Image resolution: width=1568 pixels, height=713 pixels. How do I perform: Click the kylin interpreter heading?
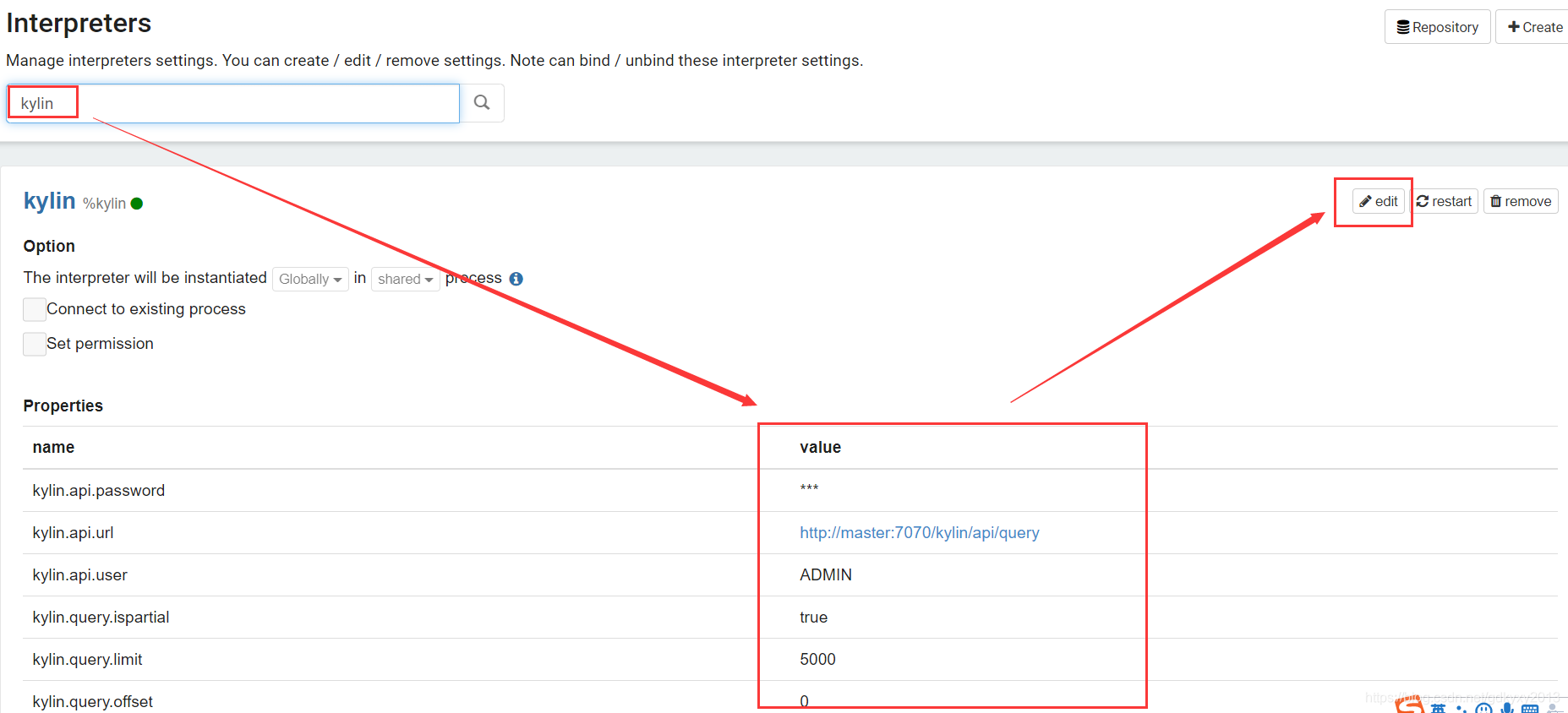pos(50,201)
